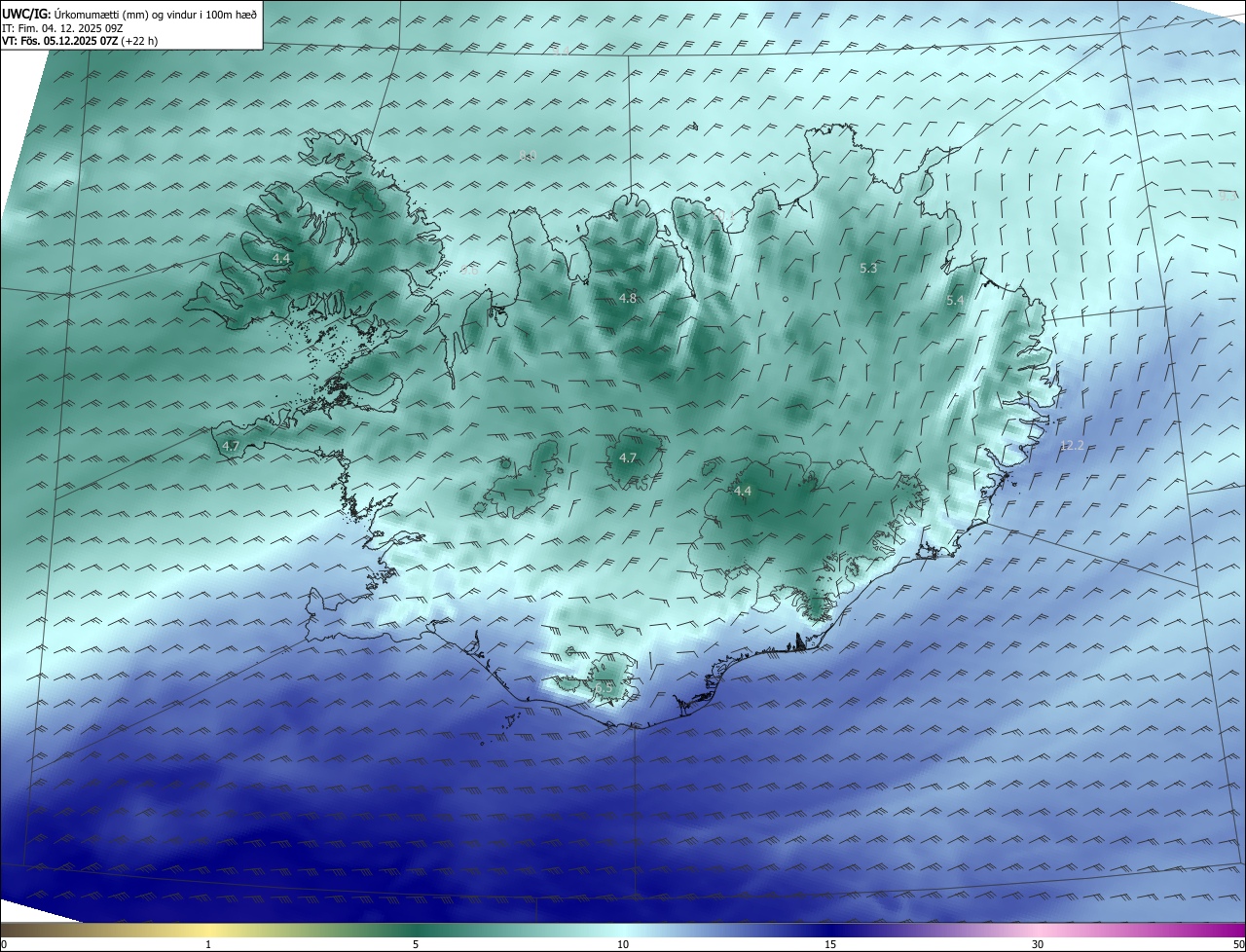Click the 12.2 value label off the coast
This screenshot has height=952, width=1246.
point(1072,445)
